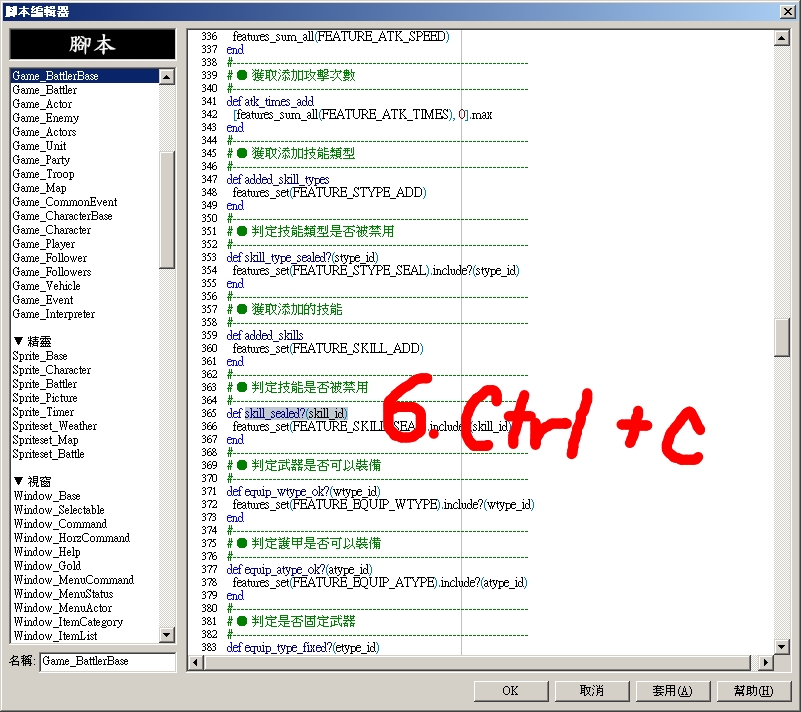801x712 pixels.
Task: Click line 341 def atk_times_add
Action: tap(270, 101)
